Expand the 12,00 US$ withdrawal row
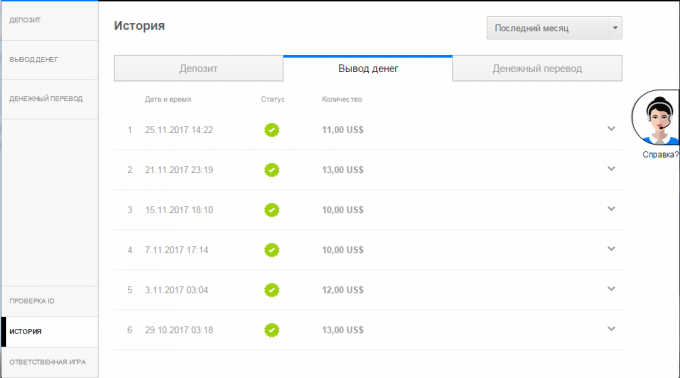This screenshot has width=680, height=378. [611, 289]
